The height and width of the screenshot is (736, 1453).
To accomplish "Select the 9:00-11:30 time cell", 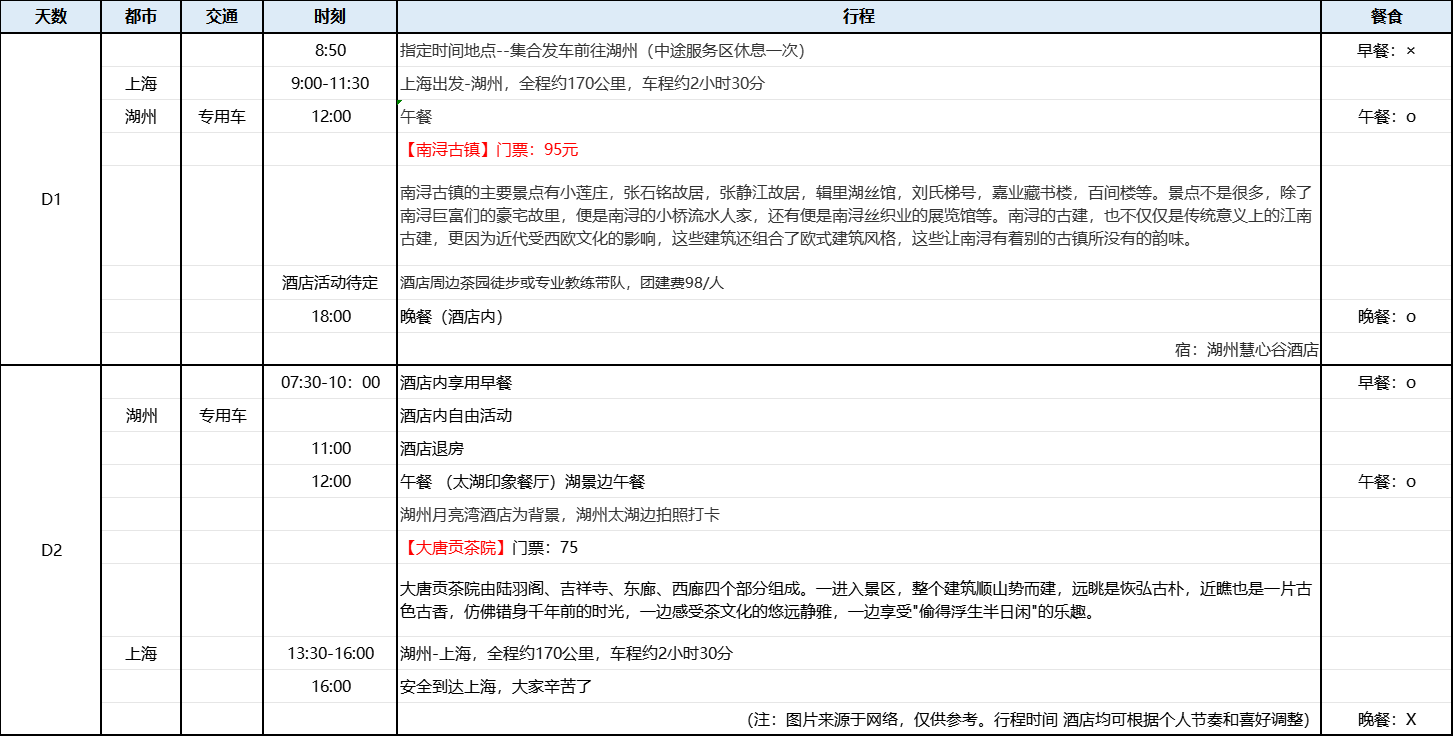I will (x=330, y=83).
